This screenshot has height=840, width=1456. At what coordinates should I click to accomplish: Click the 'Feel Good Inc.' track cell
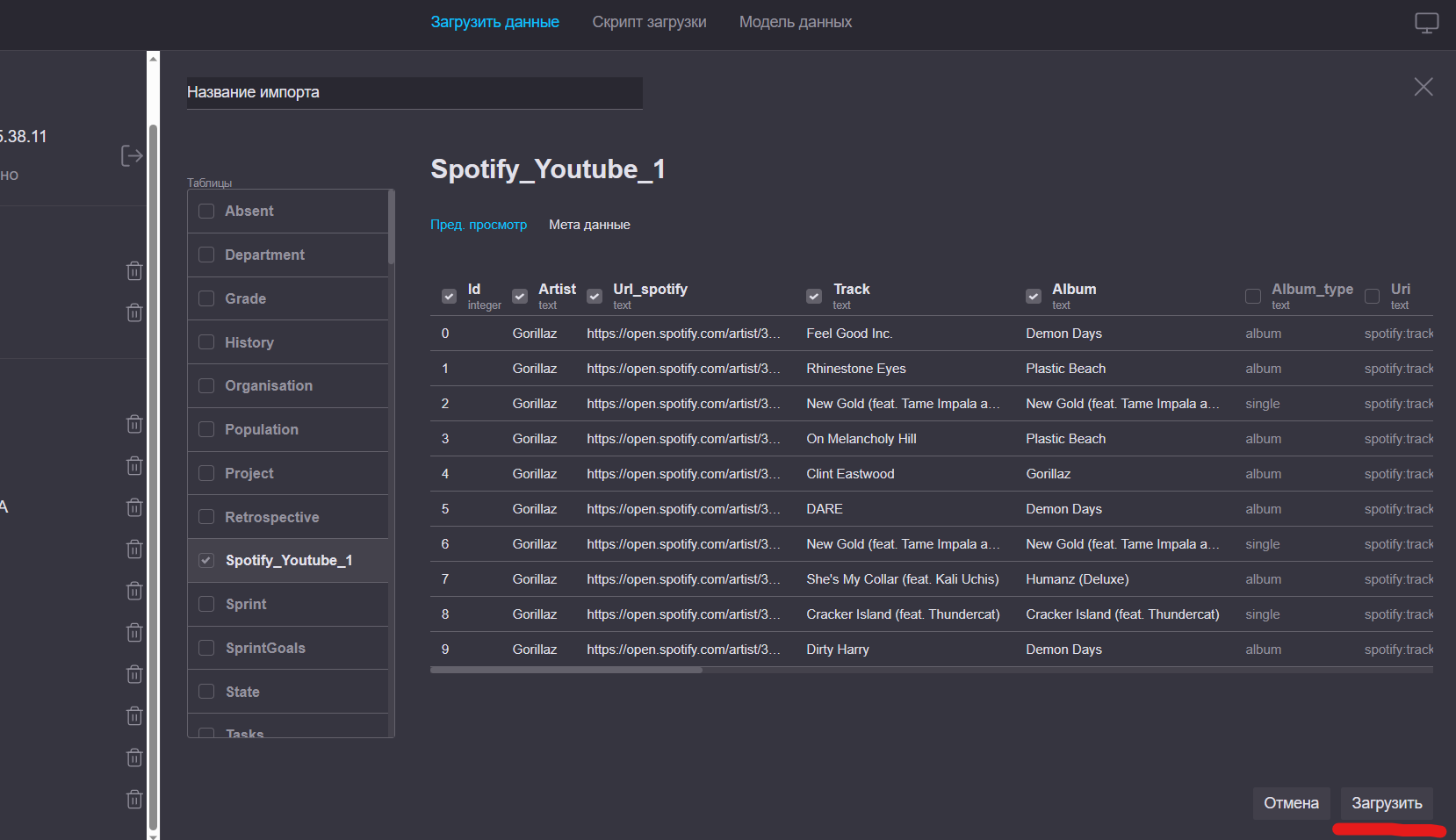(849, 334)
